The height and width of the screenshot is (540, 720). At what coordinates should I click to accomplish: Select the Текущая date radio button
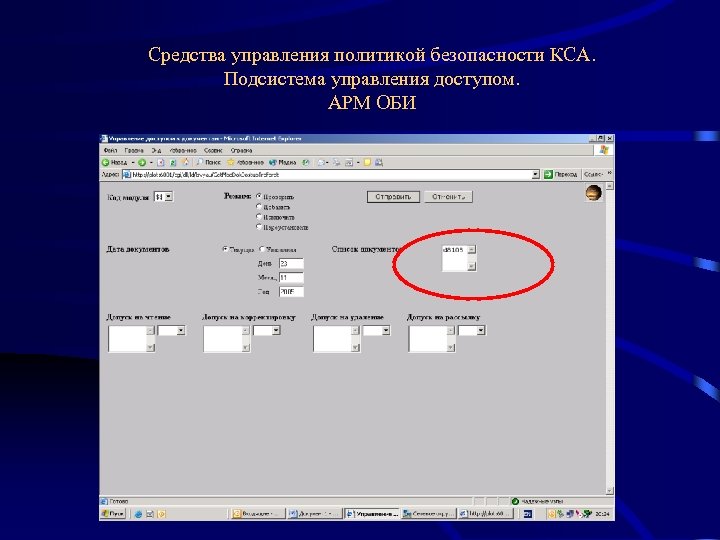[x=225, y=249]
